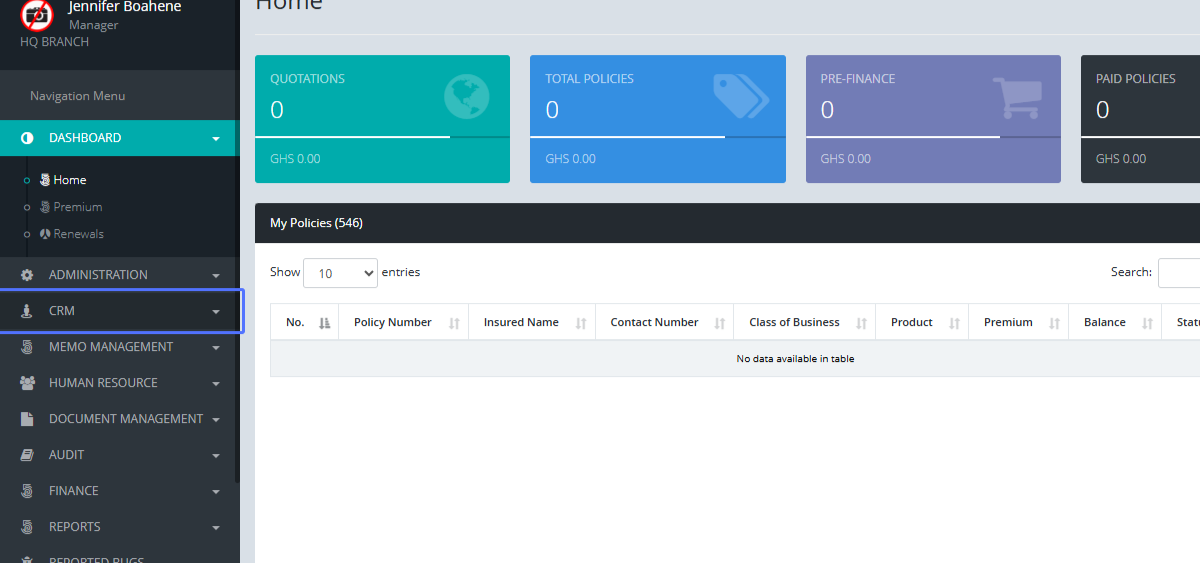Open the Premium submenu item

(78, 207)
